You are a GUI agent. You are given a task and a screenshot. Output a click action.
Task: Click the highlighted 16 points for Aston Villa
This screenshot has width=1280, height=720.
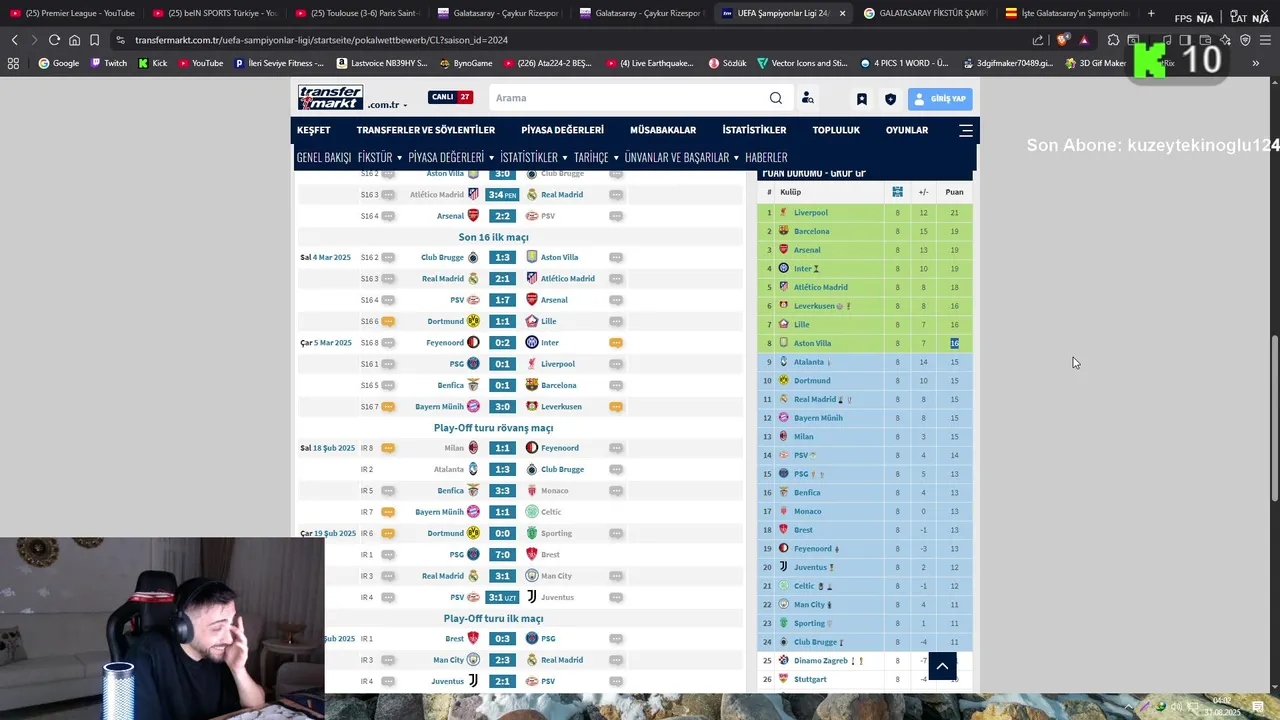(954, 343)
